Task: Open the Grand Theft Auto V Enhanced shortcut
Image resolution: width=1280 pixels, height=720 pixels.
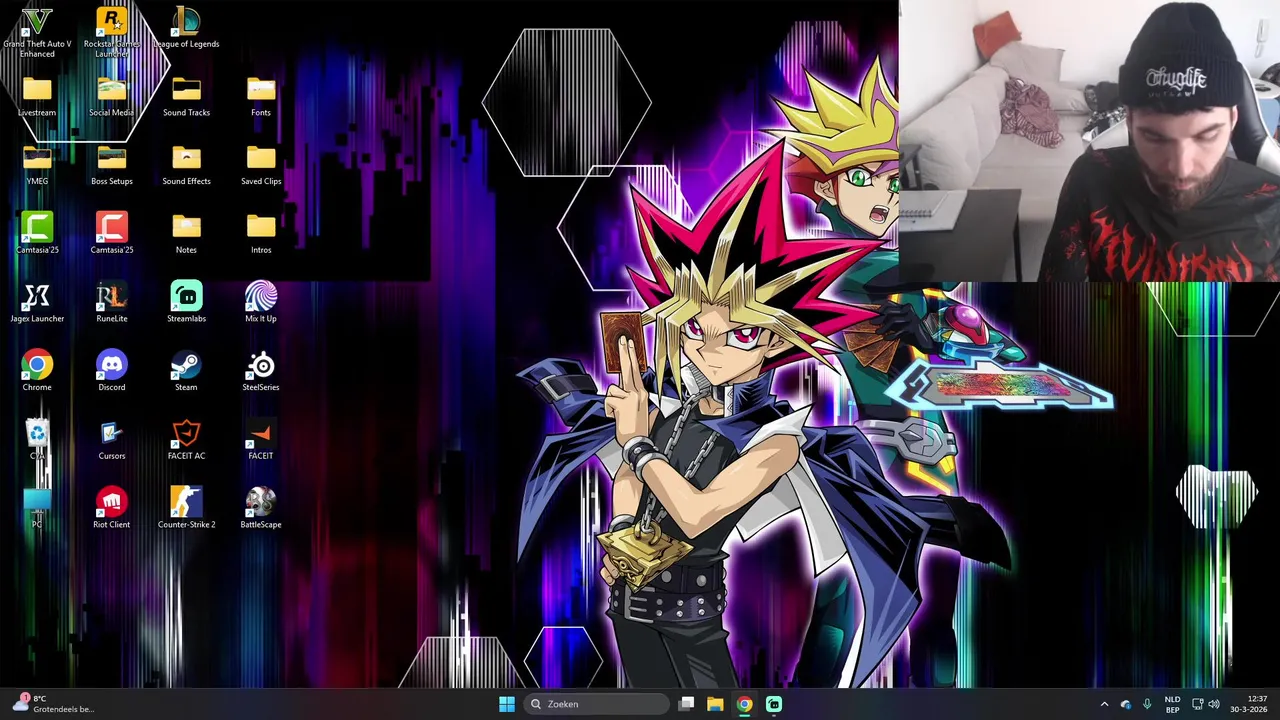Action: (37, 32)
